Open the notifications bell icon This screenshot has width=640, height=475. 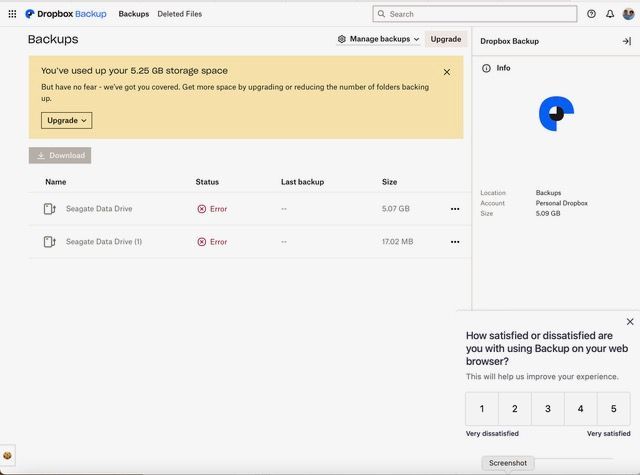pos(610,14)
